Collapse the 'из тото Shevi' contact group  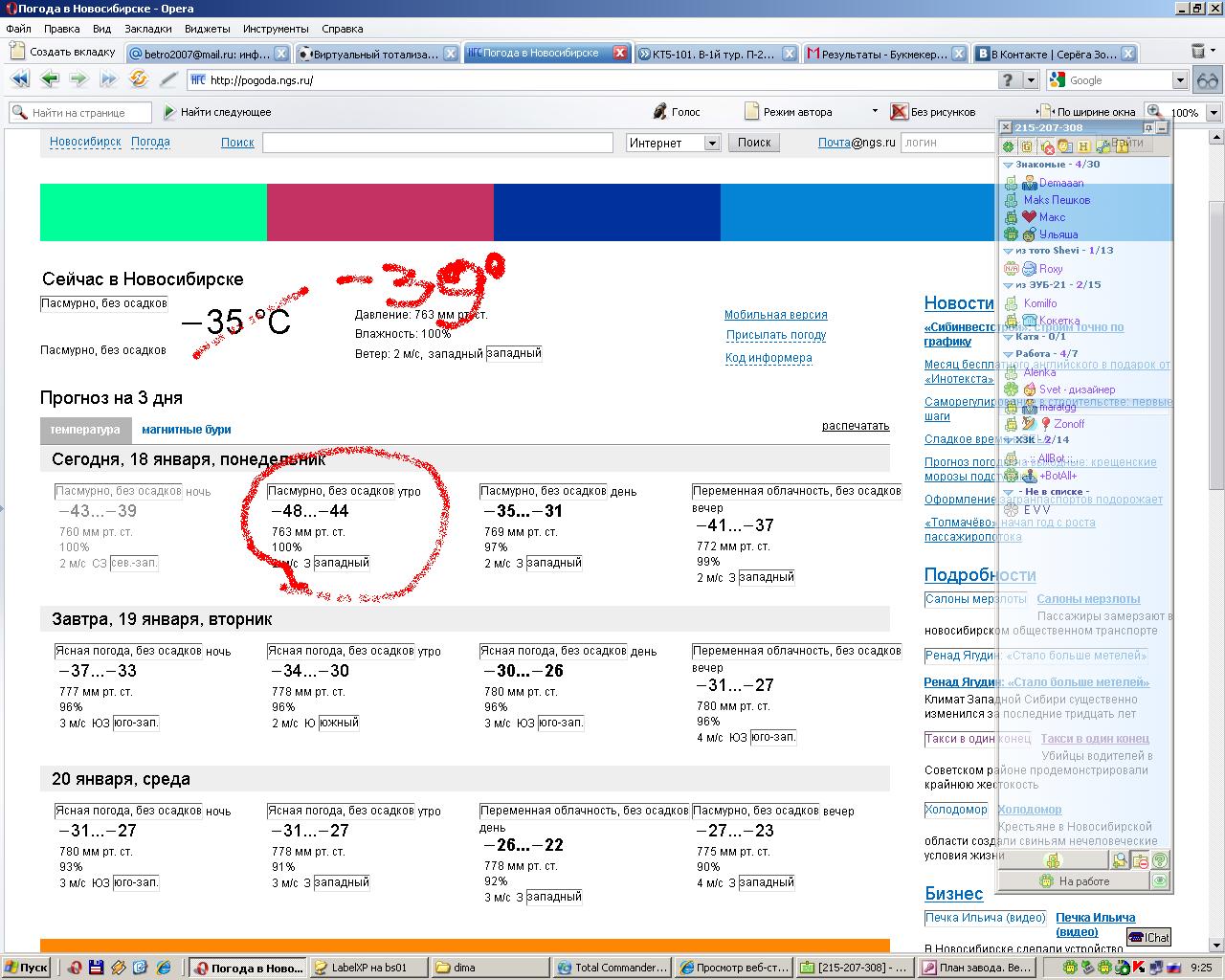click(1008, 251)
